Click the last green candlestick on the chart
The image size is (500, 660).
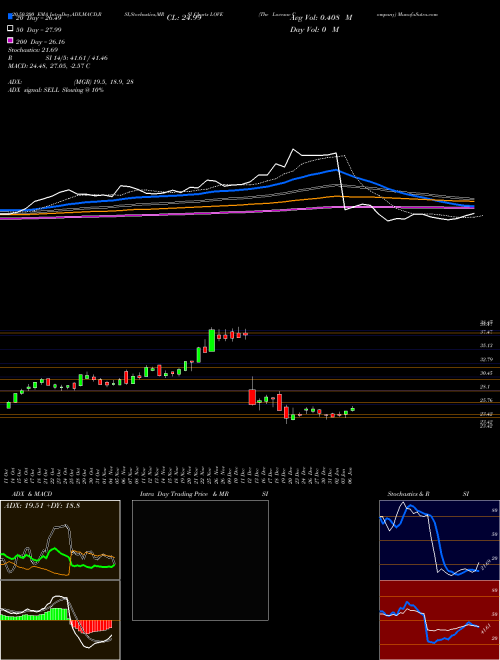[353, 409]
